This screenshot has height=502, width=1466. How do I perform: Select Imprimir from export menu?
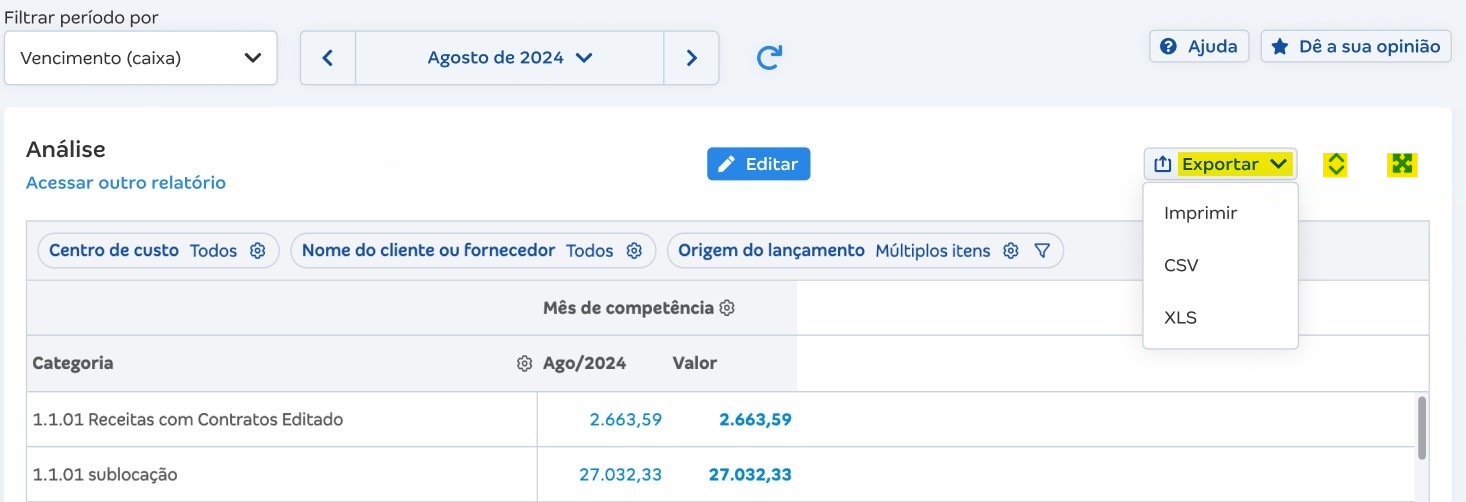pyautogui.click(x=1201, y=213)
